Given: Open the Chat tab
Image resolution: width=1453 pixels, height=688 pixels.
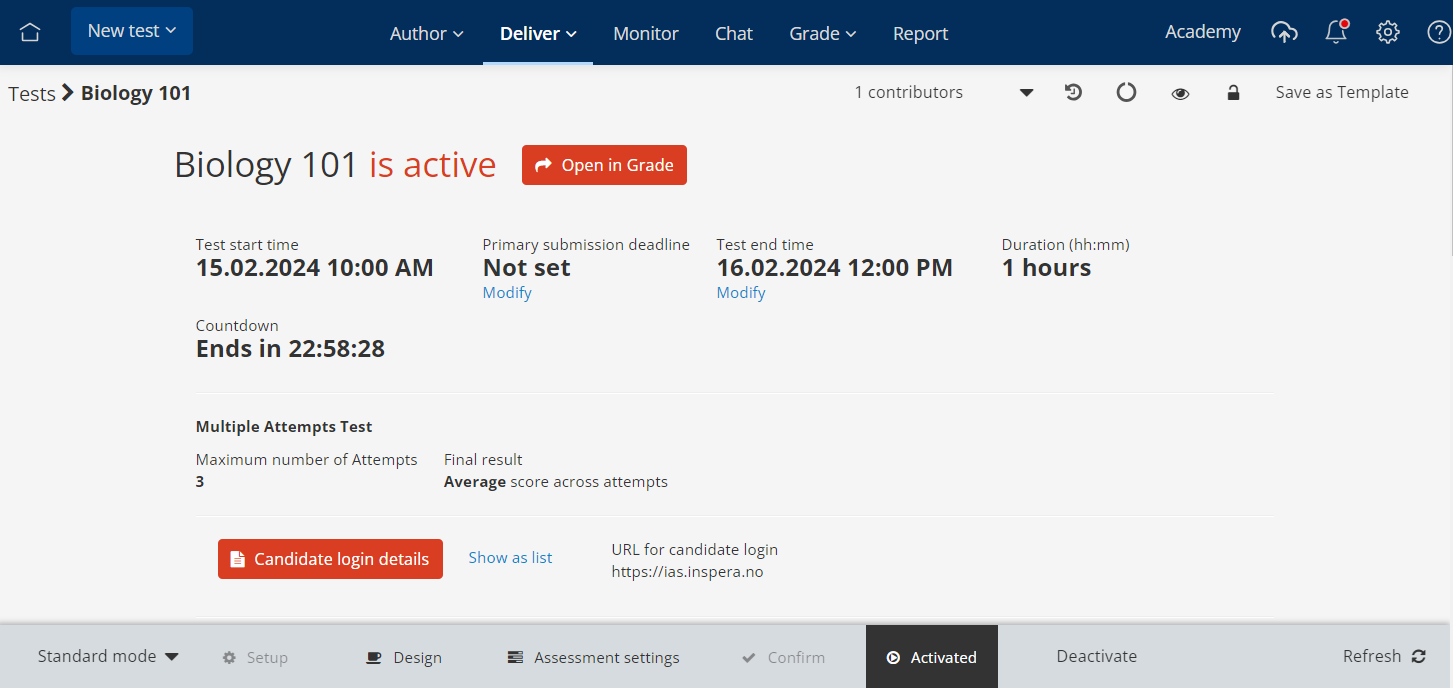Looking at the screenshot, I should coord(734,33).
